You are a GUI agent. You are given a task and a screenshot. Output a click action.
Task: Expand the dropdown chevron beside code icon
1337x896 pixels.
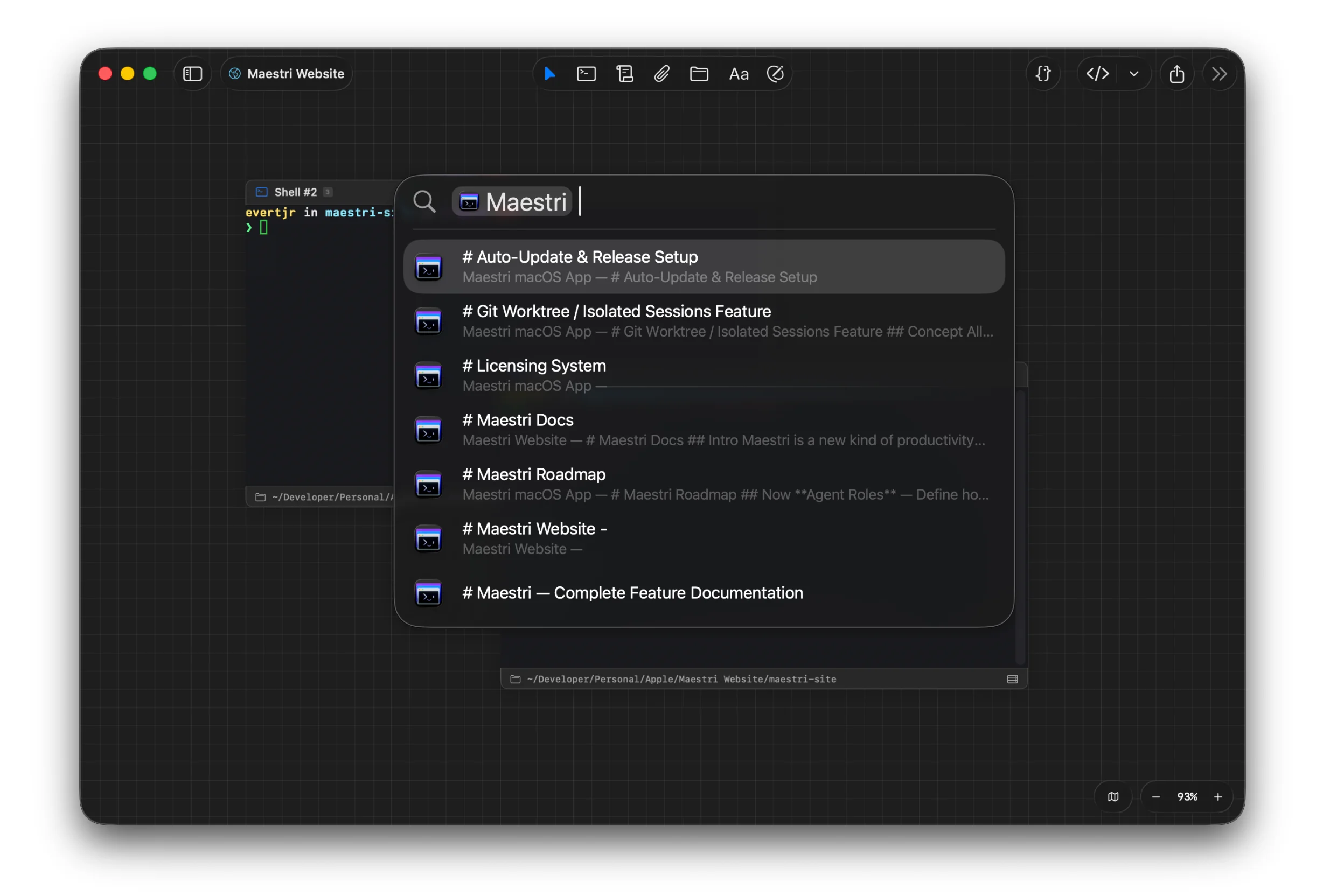coord(1134,74)
